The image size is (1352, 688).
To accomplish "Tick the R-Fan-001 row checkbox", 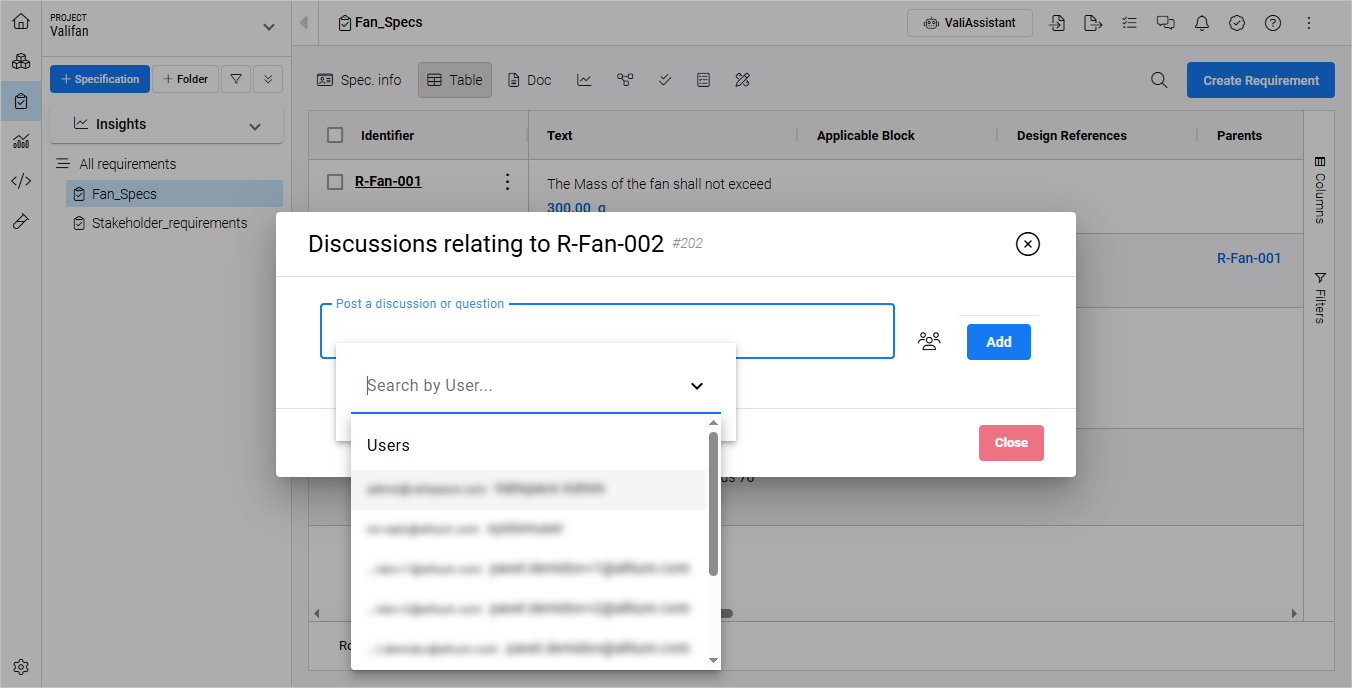I will [x=336, y=182].
